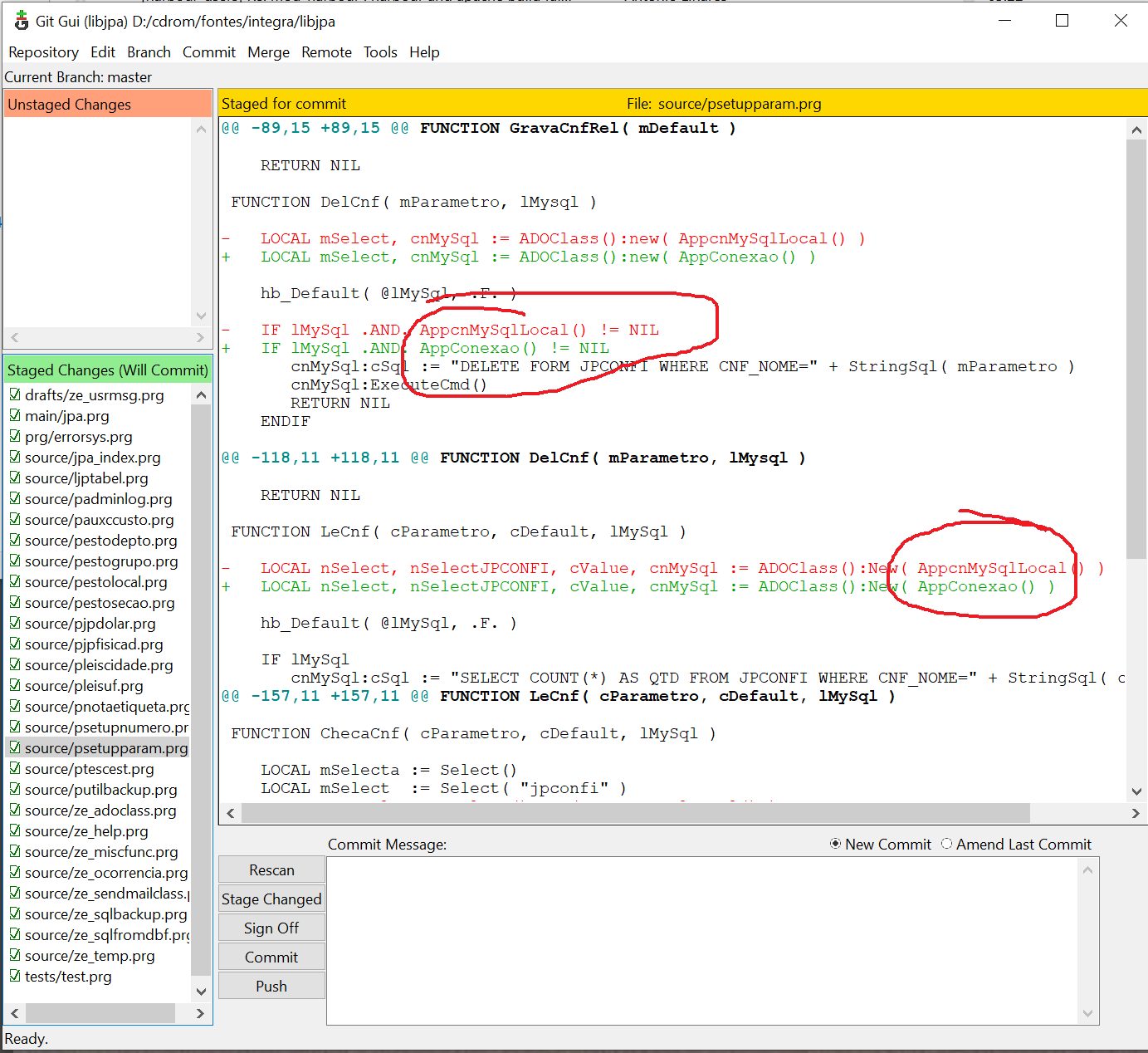
Task: Choose the Amend Last Commit option
Action: pyautogui.click(x=946, y=844)
